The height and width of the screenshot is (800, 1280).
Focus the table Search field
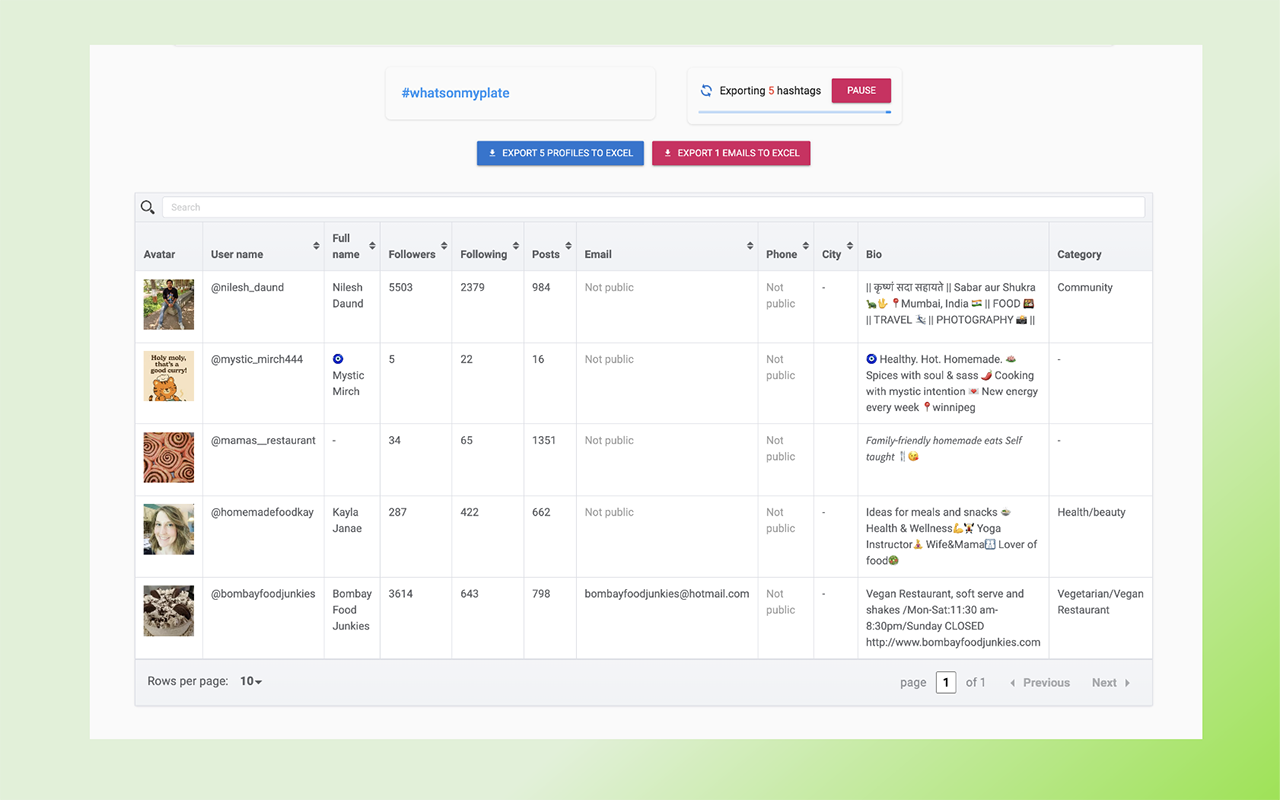point(652,207)
